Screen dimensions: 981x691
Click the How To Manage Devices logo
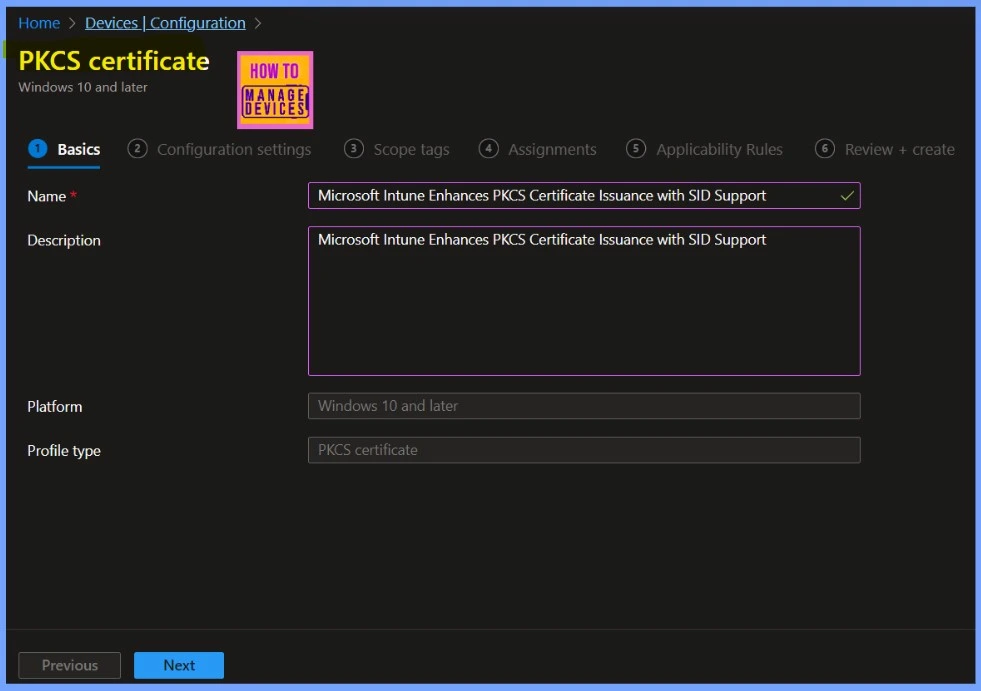tap(275, 90)
